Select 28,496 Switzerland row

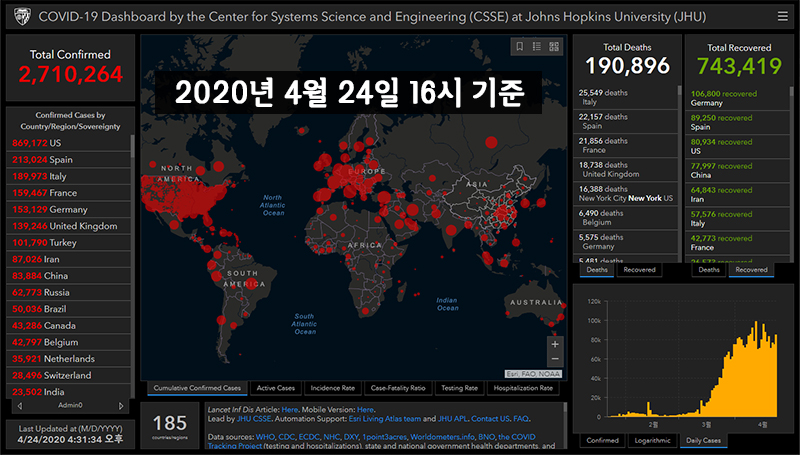coord(69,375)
